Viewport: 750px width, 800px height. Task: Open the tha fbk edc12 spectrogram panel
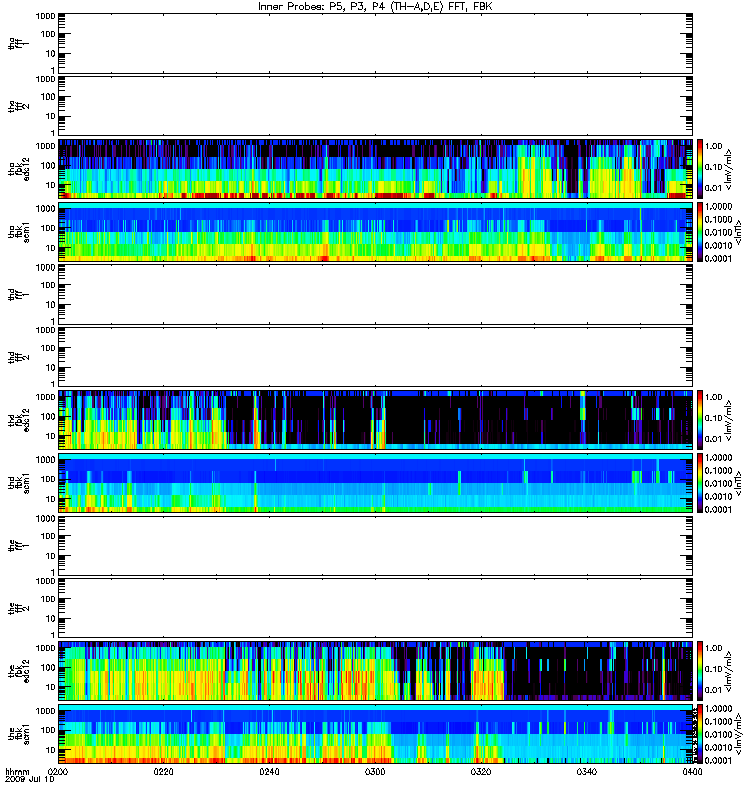pyautogui.click(x=376, y=168)
